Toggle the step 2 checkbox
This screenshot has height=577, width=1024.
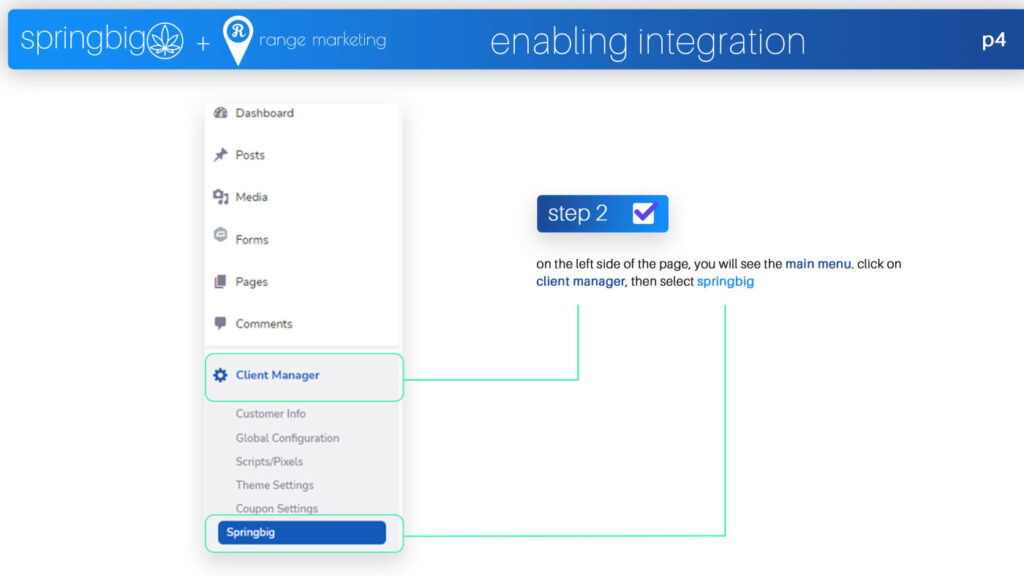[x=644, y=213]
